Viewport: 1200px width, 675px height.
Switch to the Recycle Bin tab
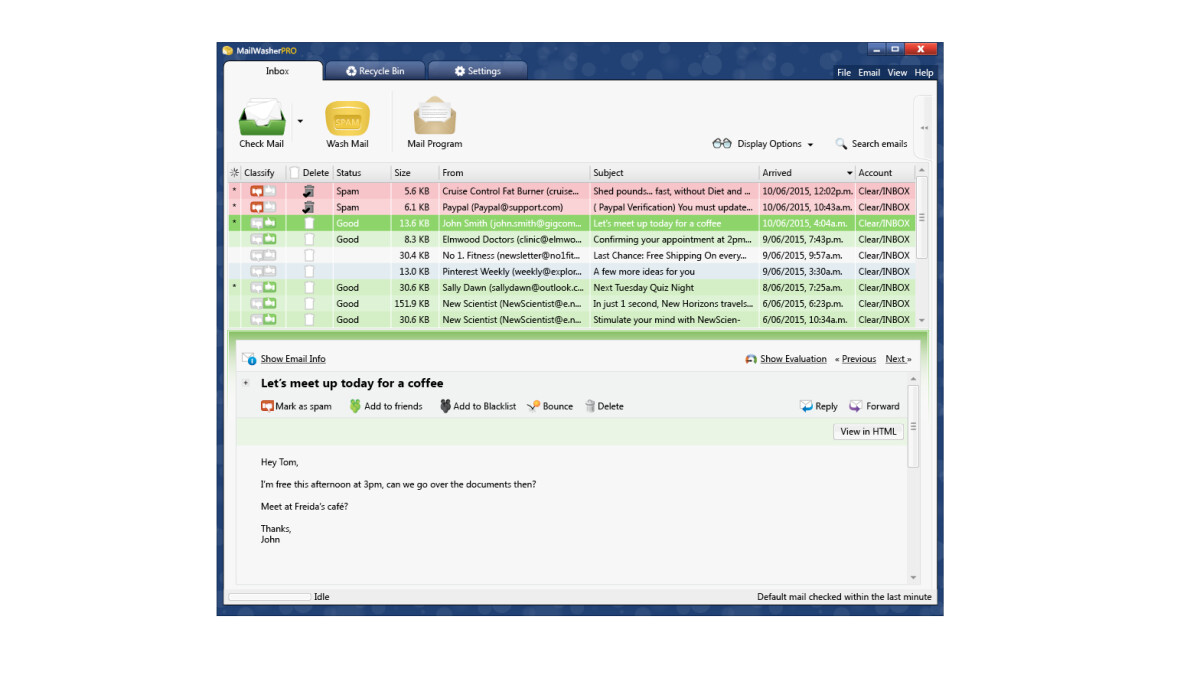pyautogui.click(x=374, y=70)
